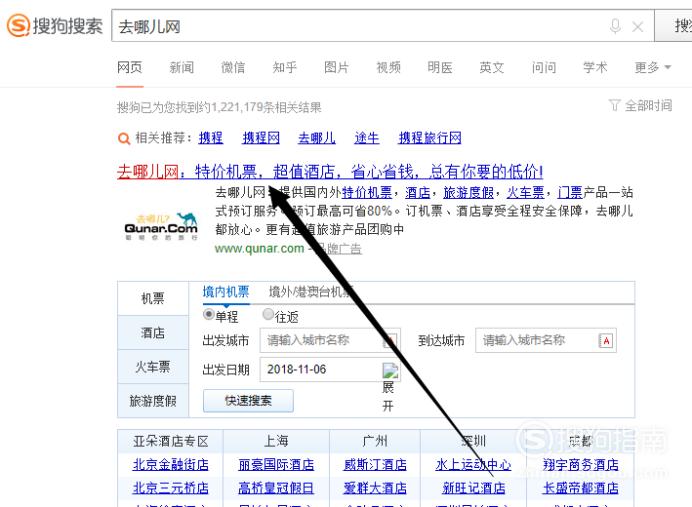Expand the 更多 category dropdown
Image resolution: width=692 pixels, height=507 pixels.
point(653,68)
